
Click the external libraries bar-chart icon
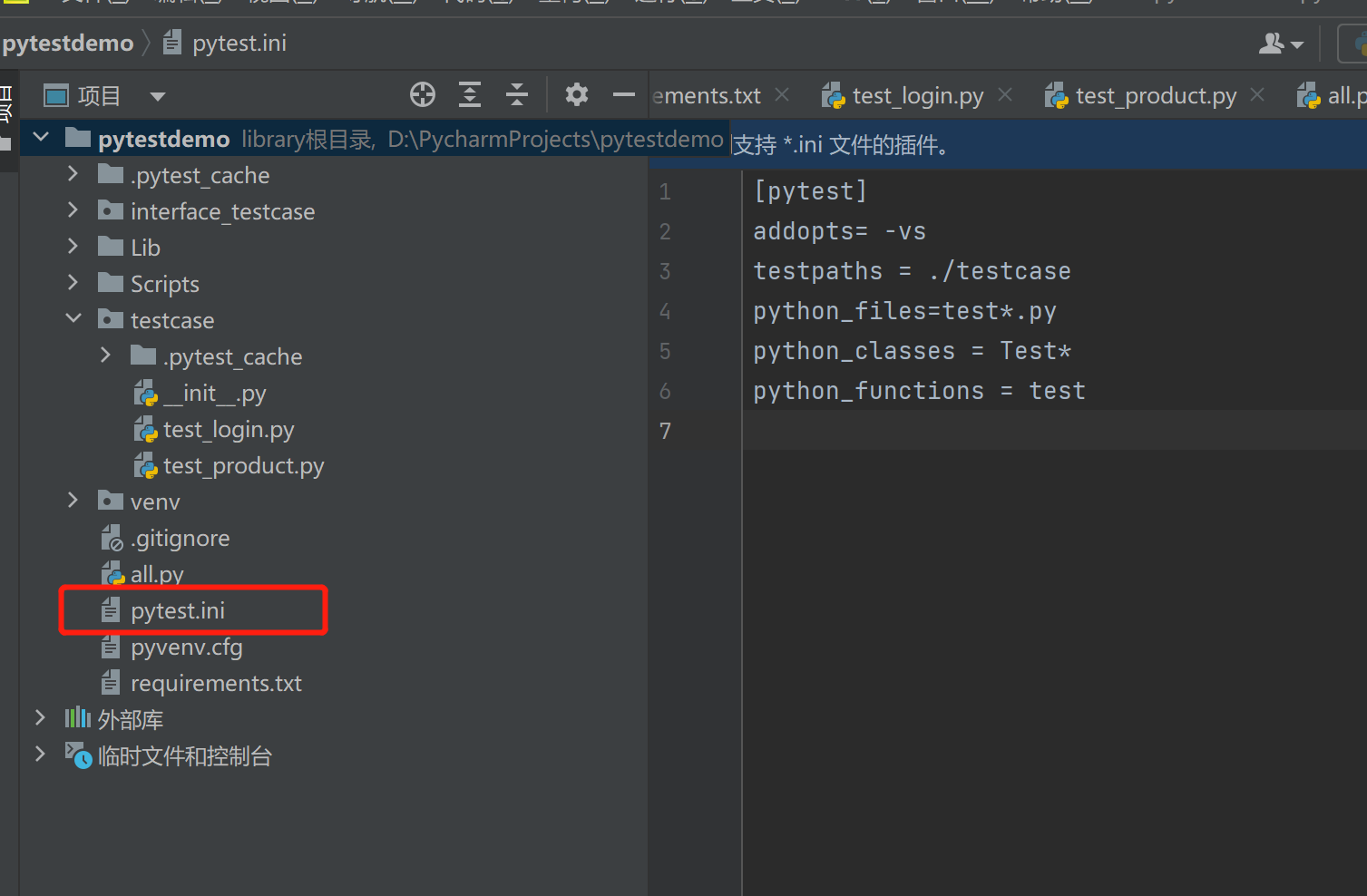click(78, 718)
